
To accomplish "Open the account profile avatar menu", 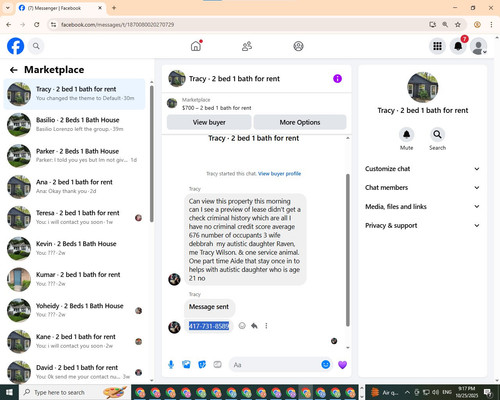I will 479,46.
